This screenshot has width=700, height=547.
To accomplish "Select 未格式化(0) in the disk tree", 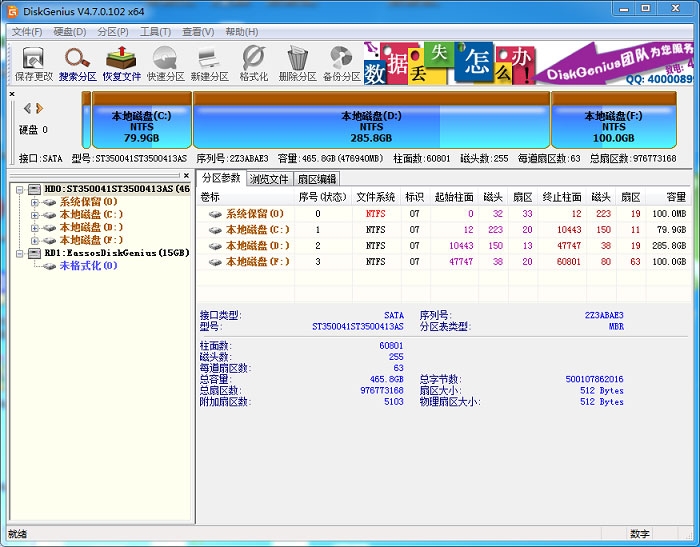I will pos(87,266).
